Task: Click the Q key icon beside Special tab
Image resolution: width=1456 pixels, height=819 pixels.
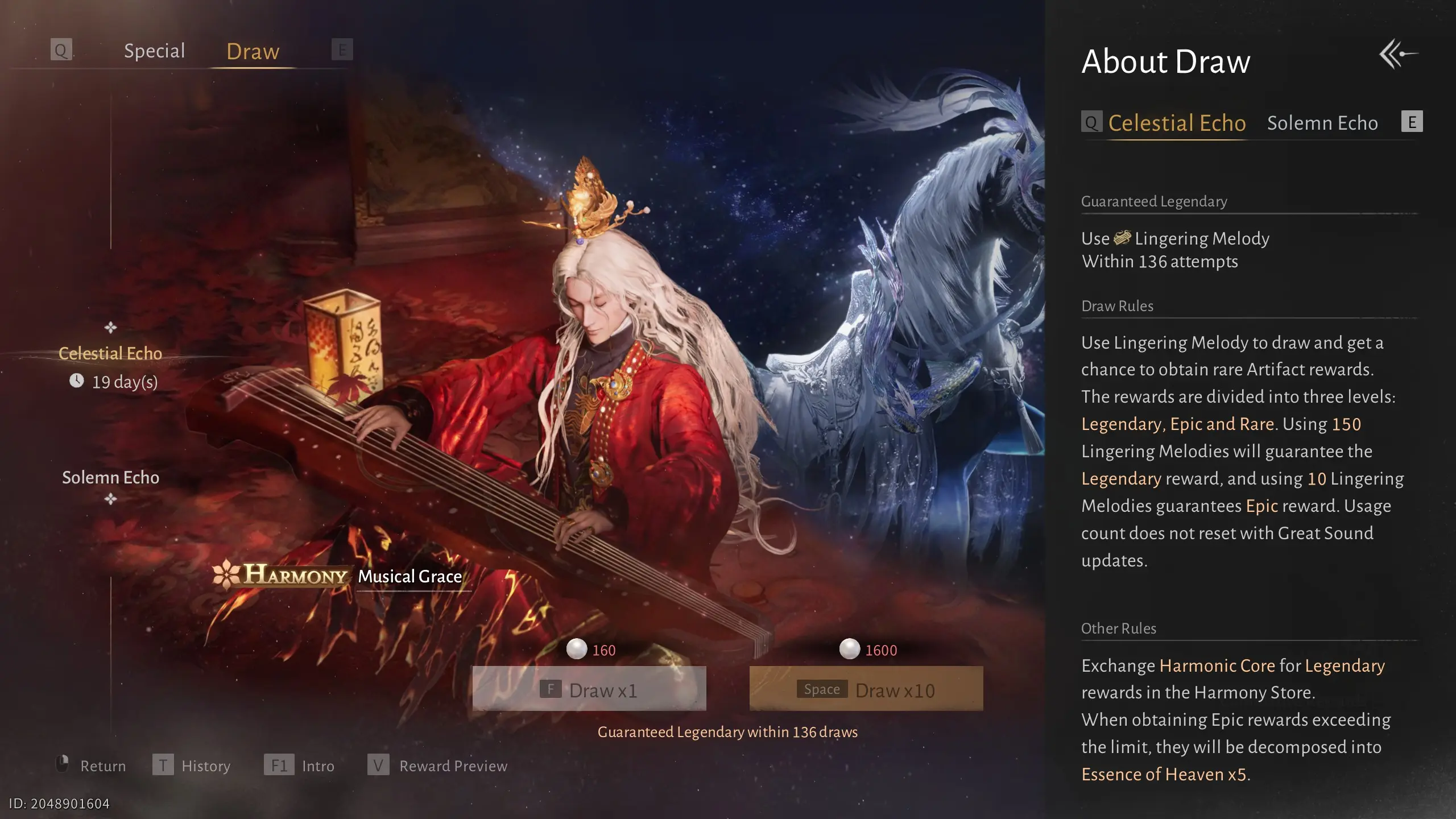Action: (61, 49)
